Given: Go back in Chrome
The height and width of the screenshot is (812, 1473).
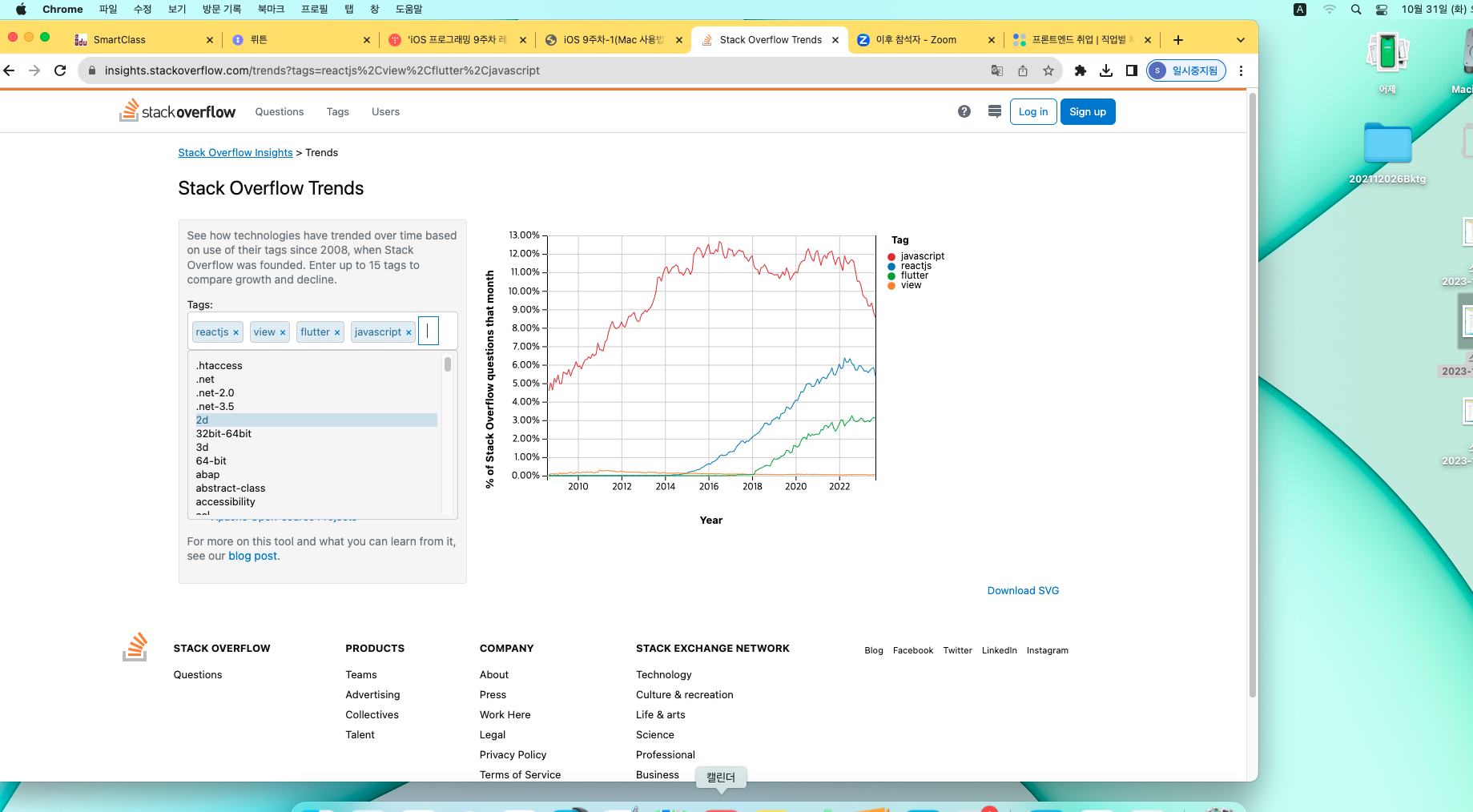Looking at the screenshot, I should click(10, 70).
